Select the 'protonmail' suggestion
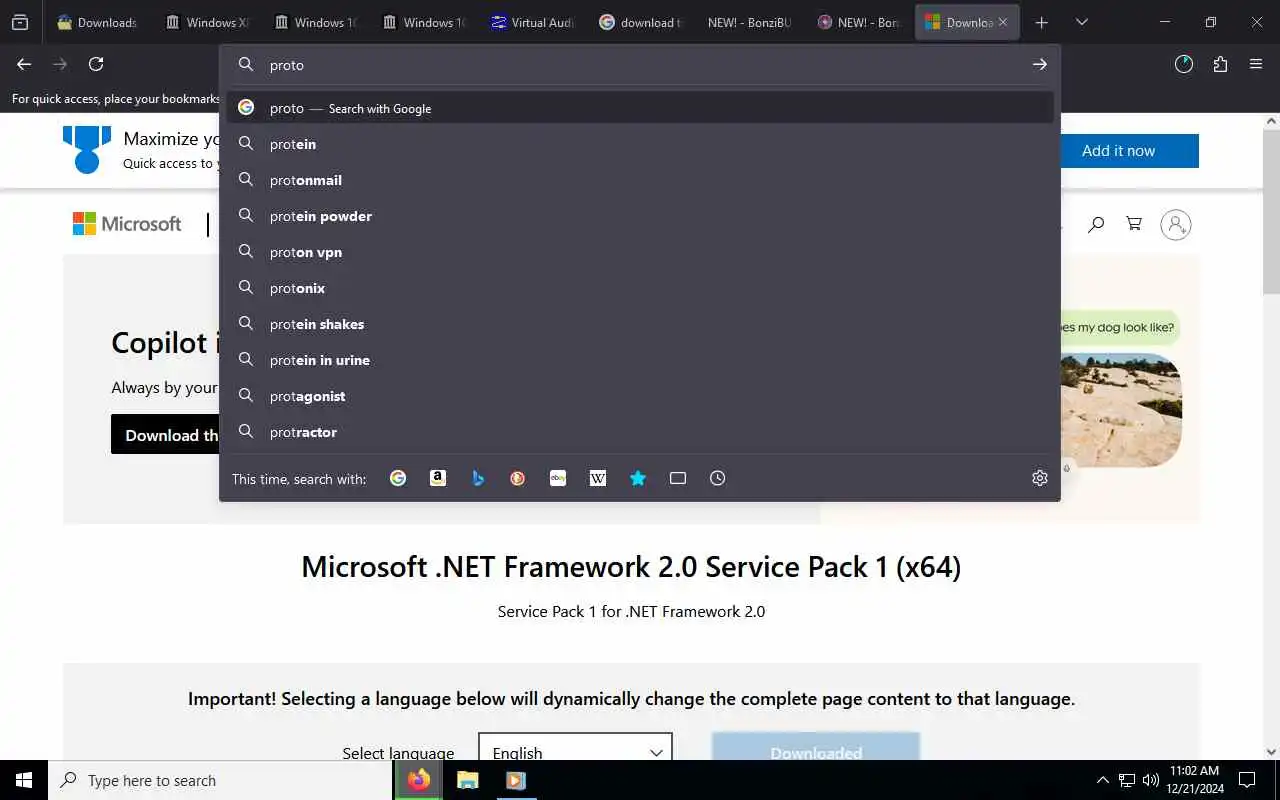This screenshot has width=1280, height=800. (640, 180)
